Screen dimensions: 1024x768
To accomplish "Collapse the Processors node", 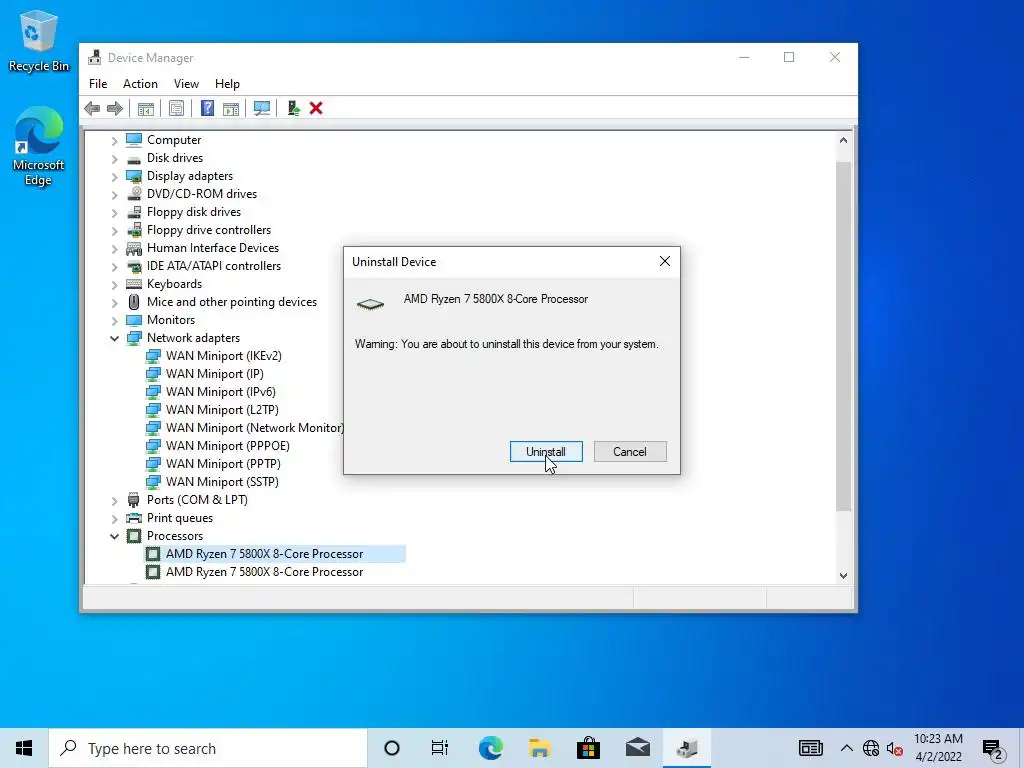I will 114,536.
